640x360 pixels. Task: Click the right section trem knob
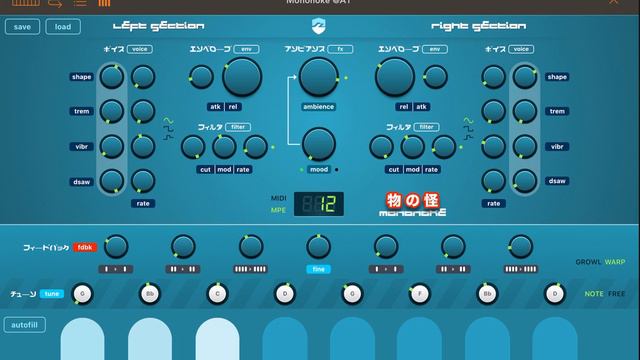pos(524,111)
